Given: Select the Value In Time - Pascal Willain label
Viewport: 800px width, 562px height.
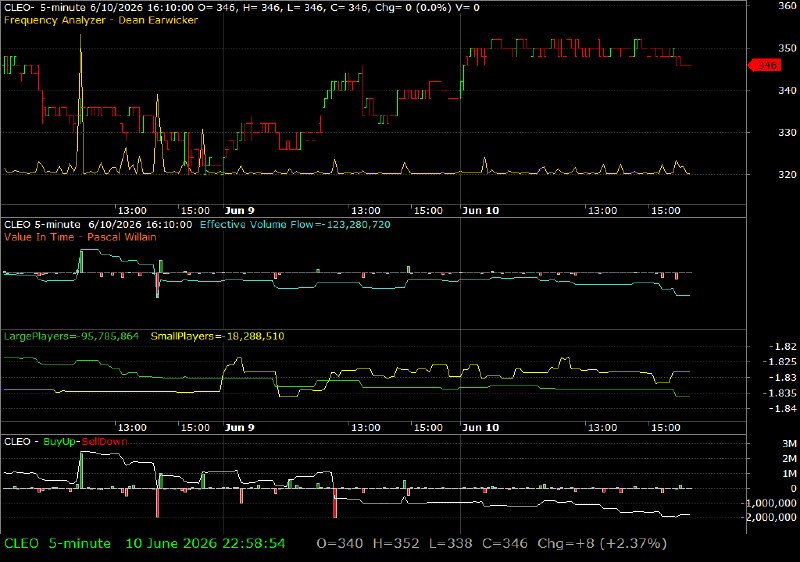Looking at the screenshot, I should (80, 237).
